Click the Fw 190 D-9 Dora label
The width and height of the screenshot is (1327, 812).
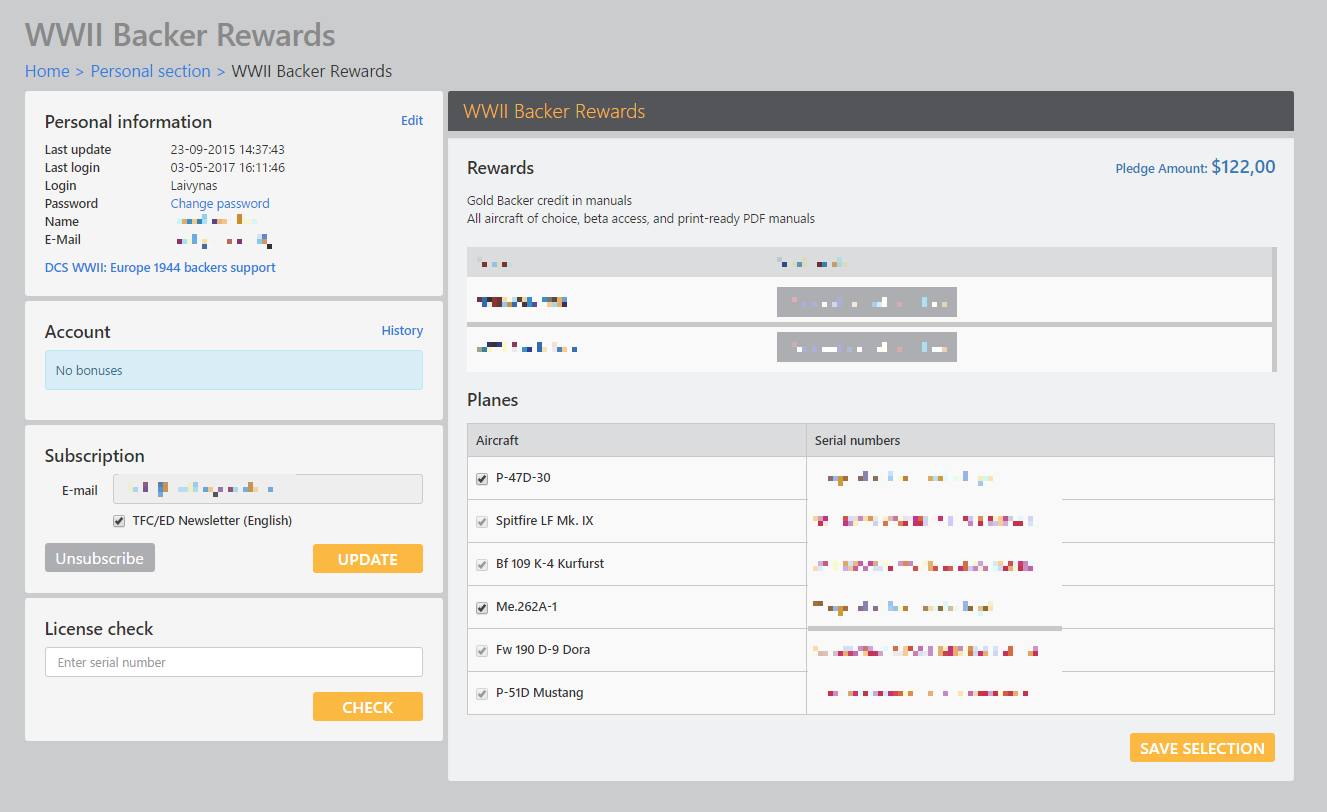[543, 650]
